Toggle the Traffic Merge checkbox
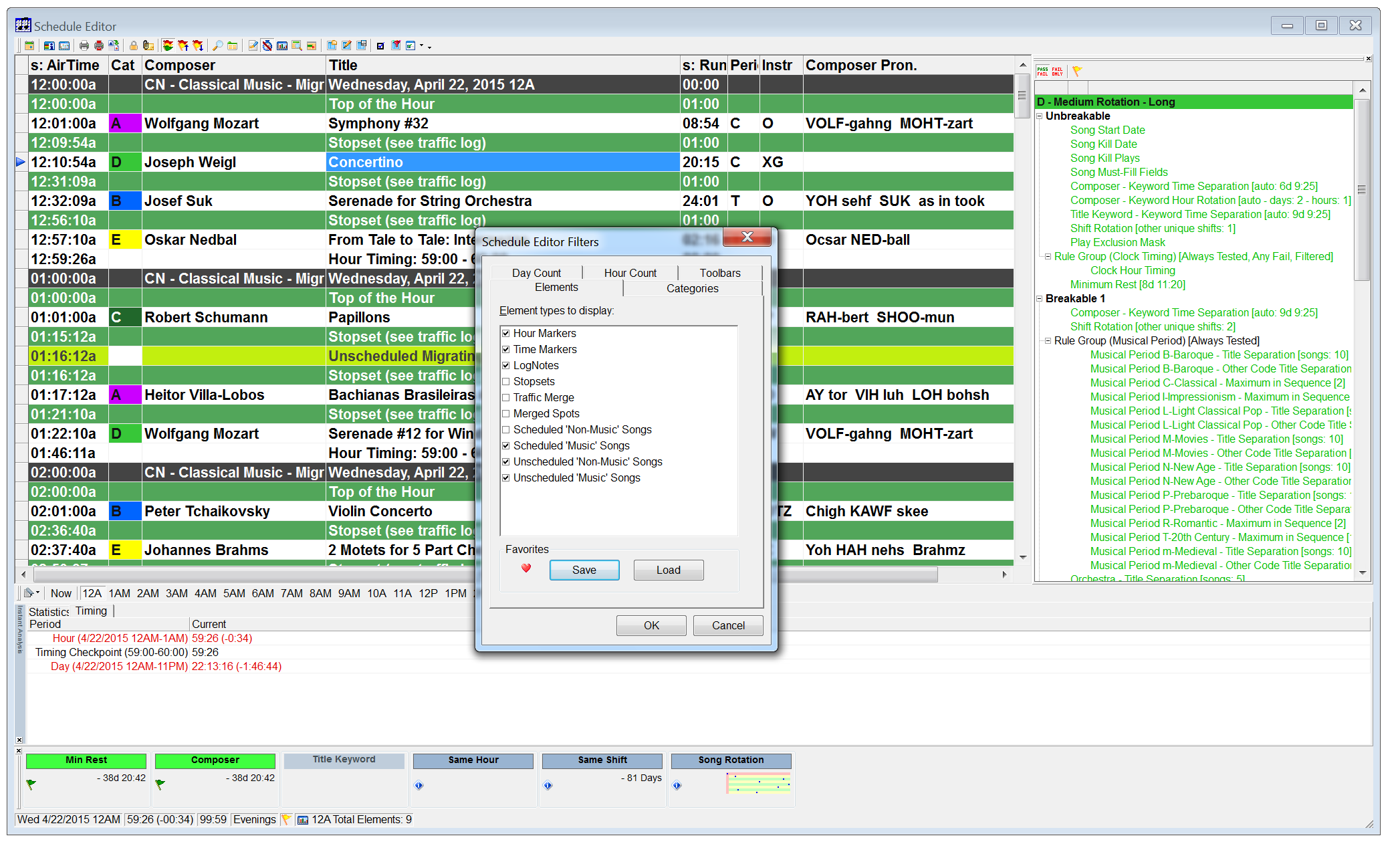 click(x=506, y=397)
